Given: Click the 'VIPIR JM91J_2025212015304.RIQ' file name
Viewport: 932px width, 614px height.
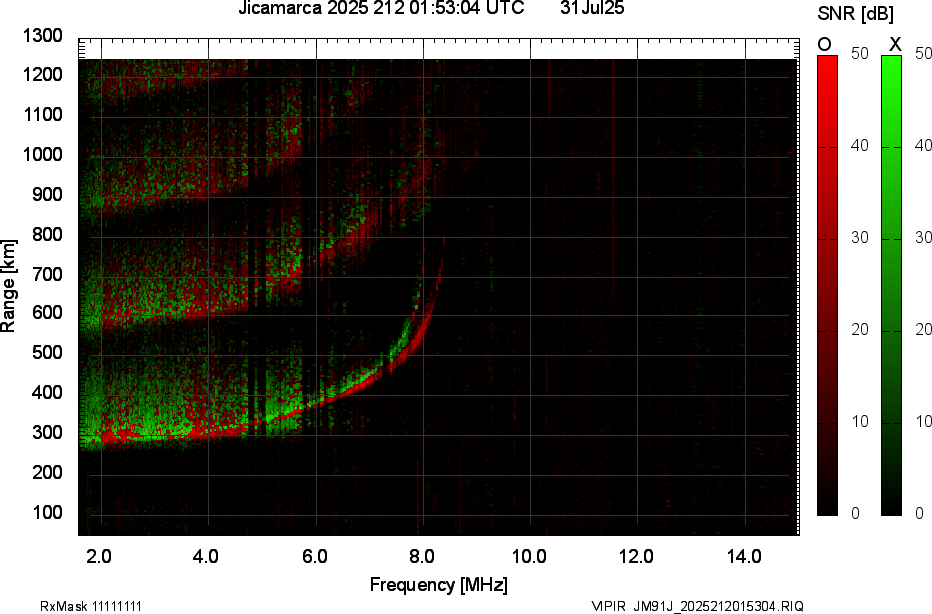Looking at the screenshot, I should click(x=698, y=606).
